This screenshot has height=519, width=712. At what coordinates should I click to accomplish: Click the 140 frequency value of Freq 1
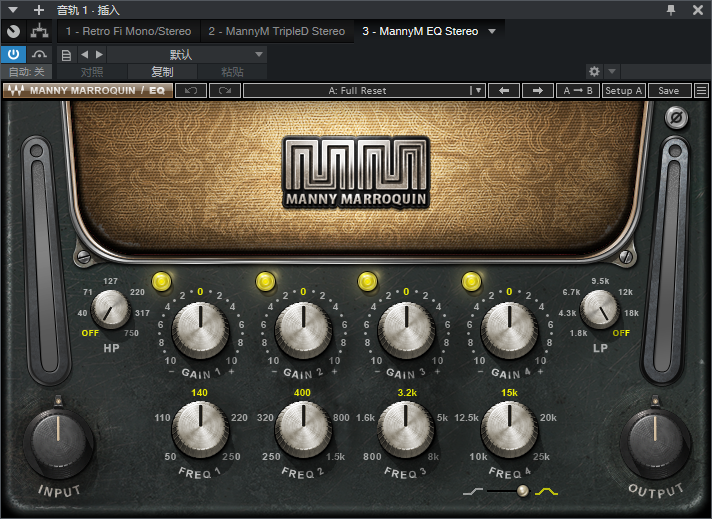tap(199, 393)
